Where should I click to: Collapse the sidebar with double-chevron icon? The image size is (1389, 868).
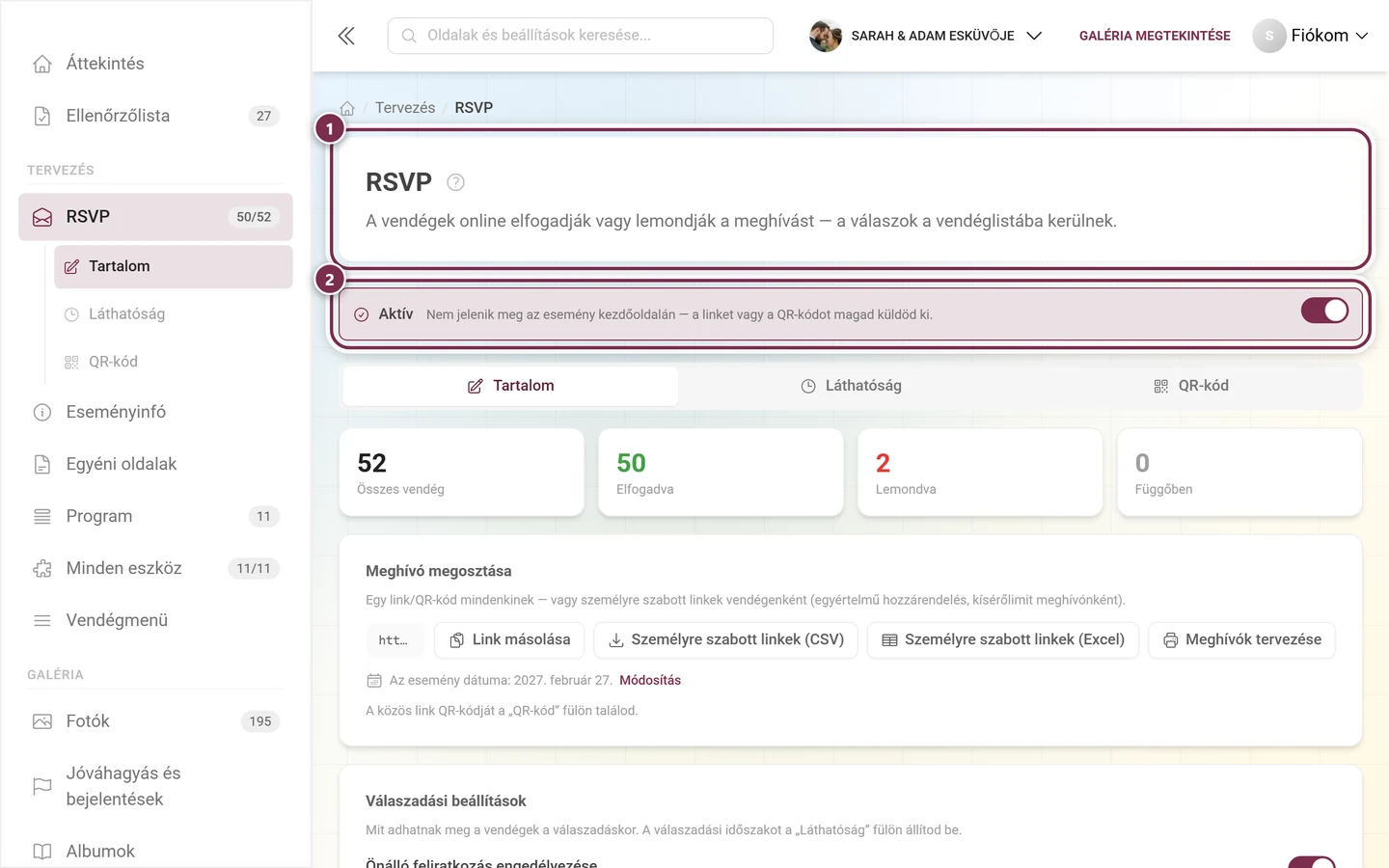[x=346, y=36]
